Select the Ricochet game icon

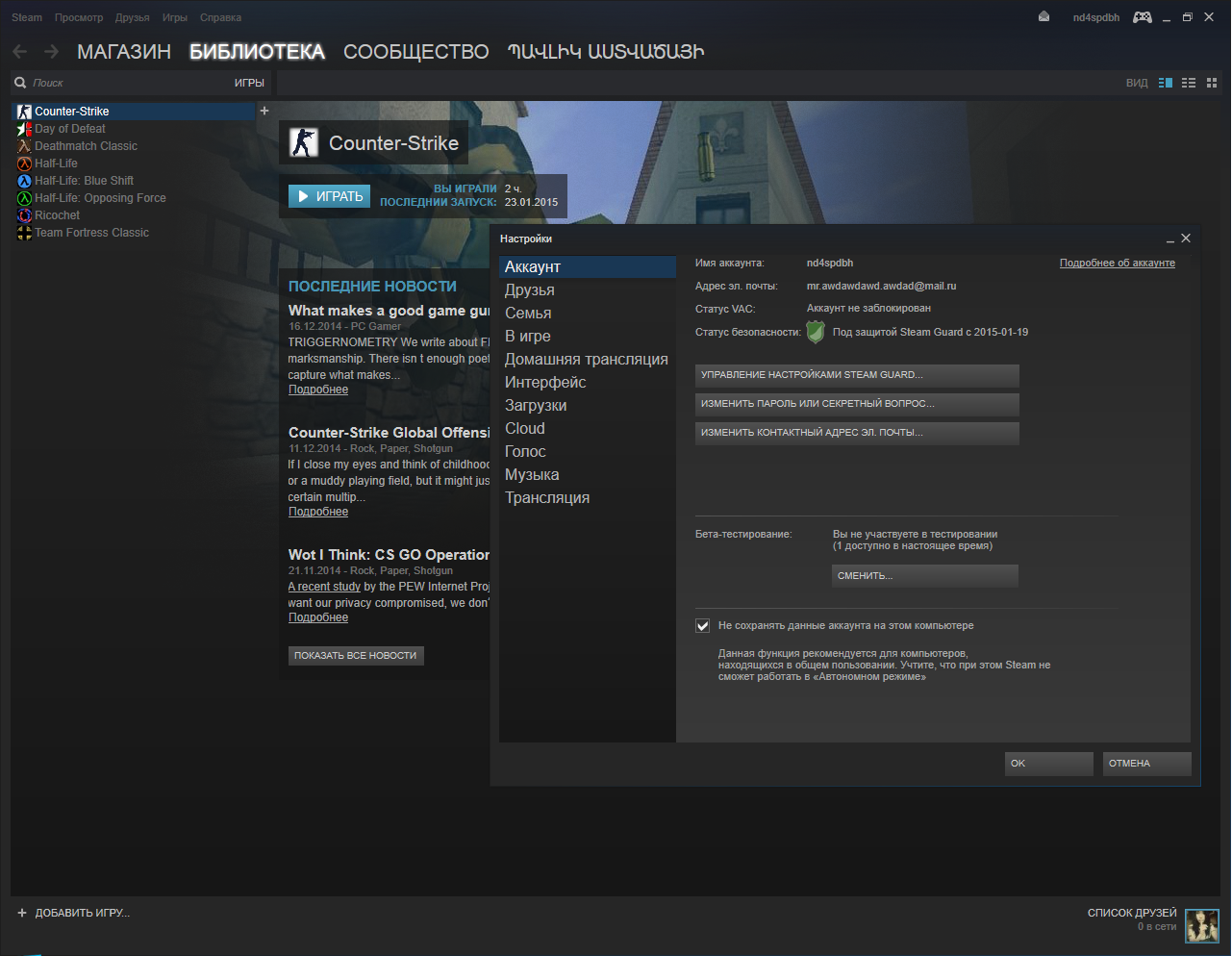(x=24, y=215)
